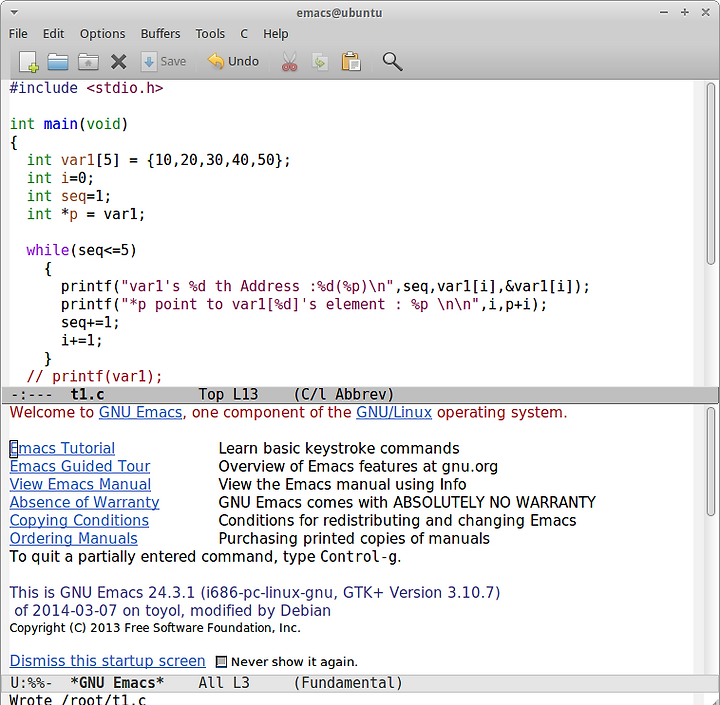Click the 'int *p = var1;' line
Screen dimensions: 720x705
click(x=86, y=214)
